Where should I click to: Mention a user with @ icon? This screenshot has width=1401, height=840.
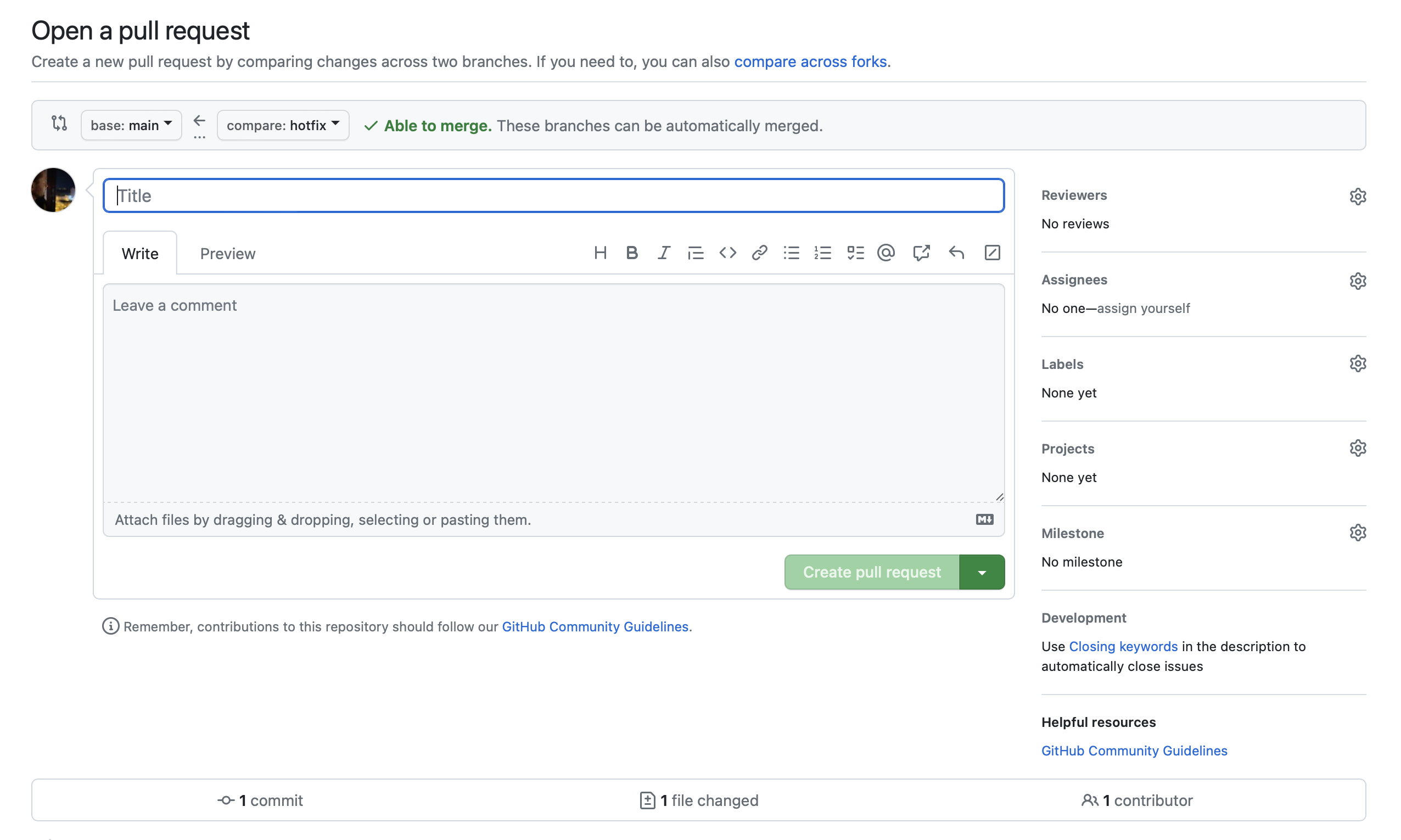tap(886, 253)
